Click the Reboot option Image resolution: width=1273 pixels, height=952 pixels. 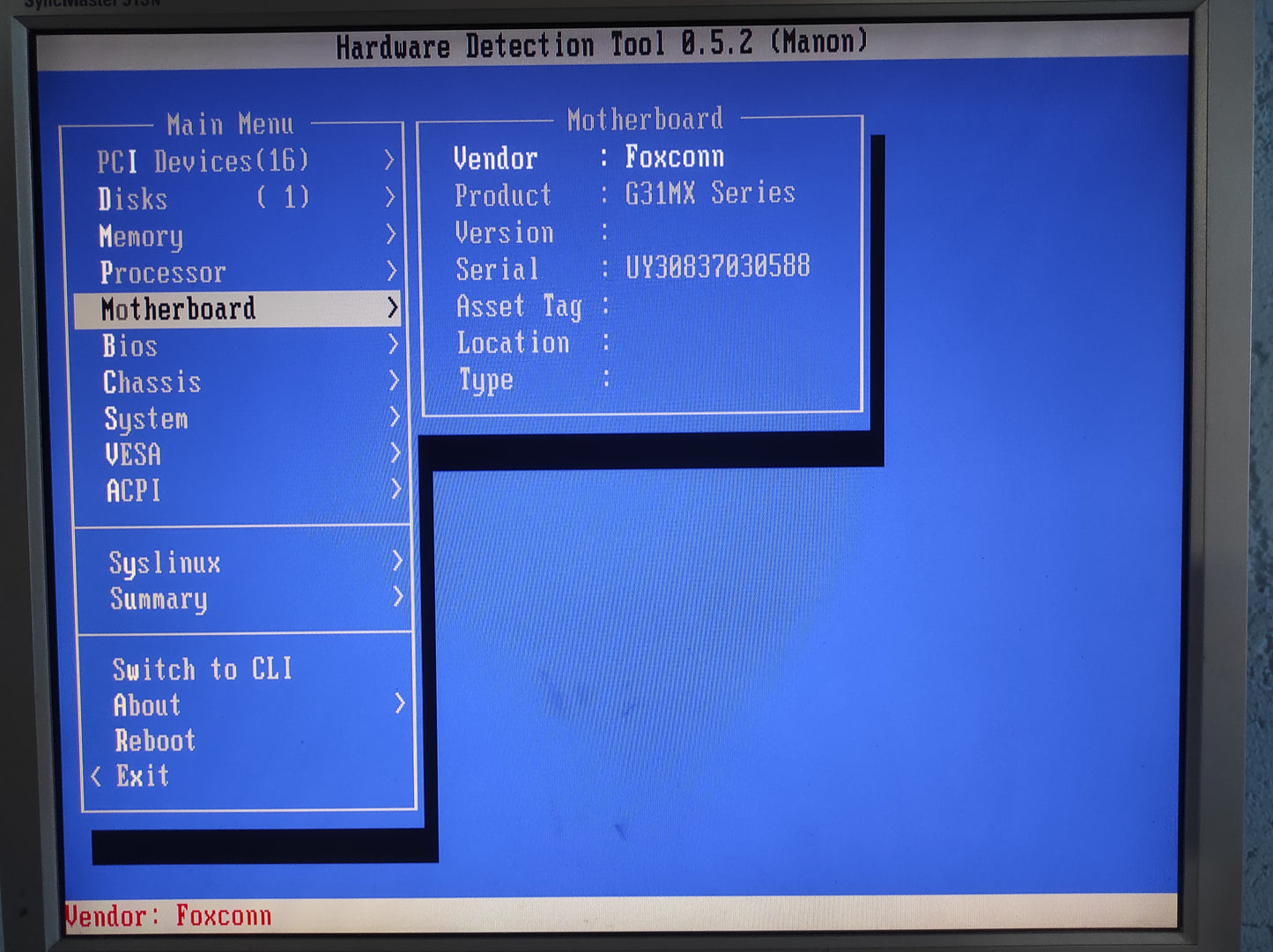(x=155, y=741)
